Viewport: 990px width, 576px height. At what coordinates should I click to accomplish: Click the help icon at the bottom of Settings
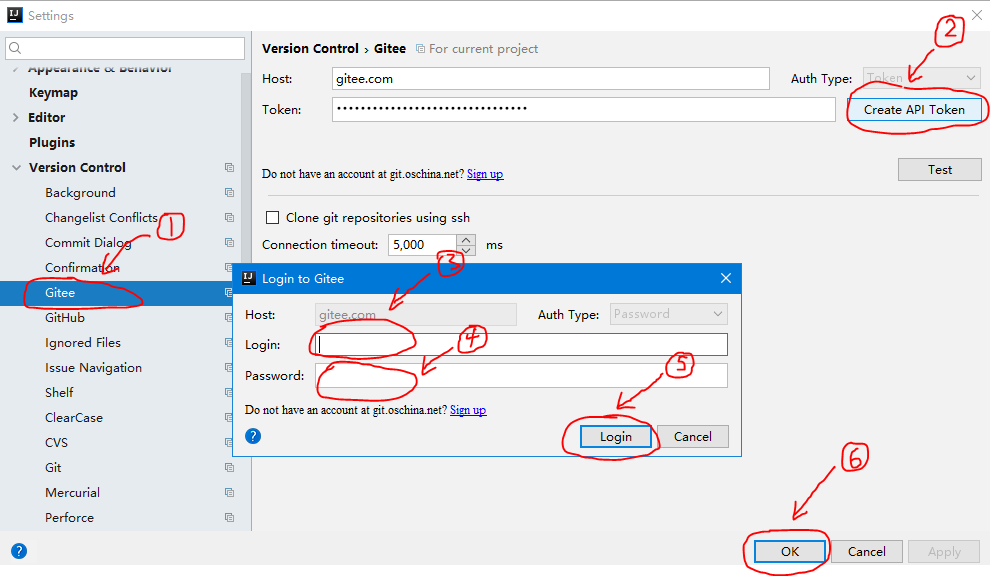[x=19, y=551]
